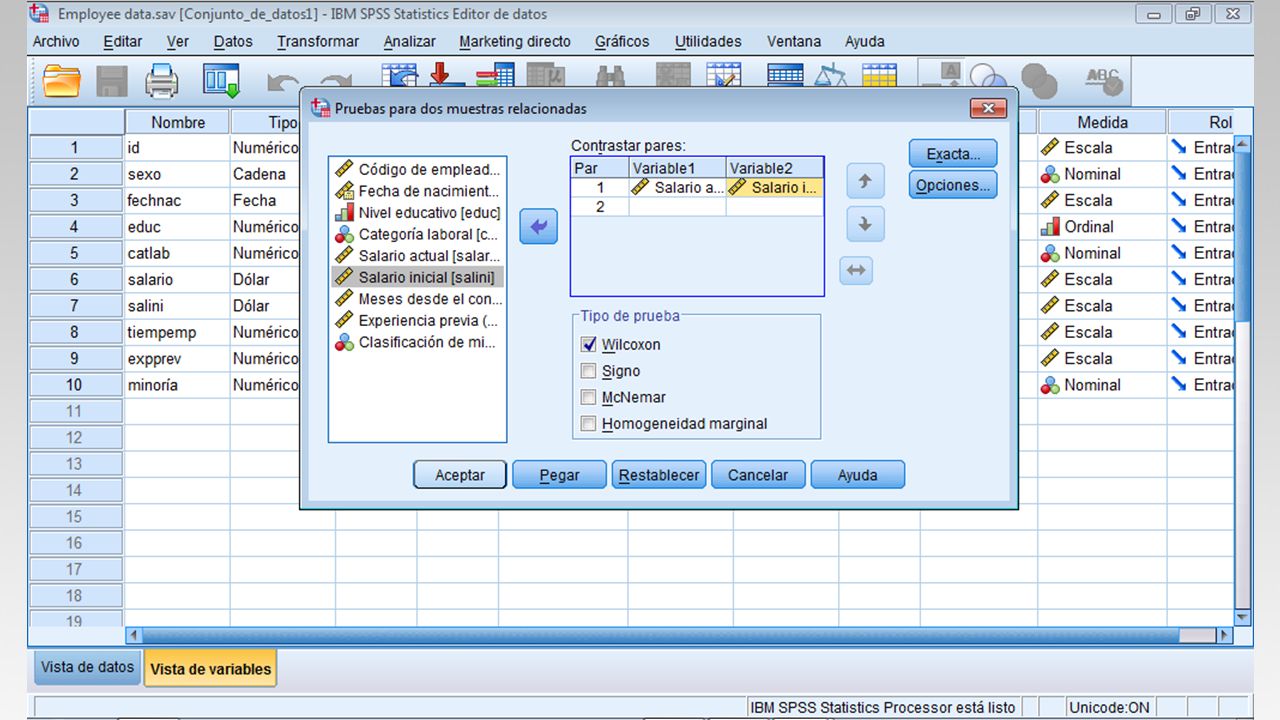
Task: Click the Exacta... button
Action: point(953,154)
